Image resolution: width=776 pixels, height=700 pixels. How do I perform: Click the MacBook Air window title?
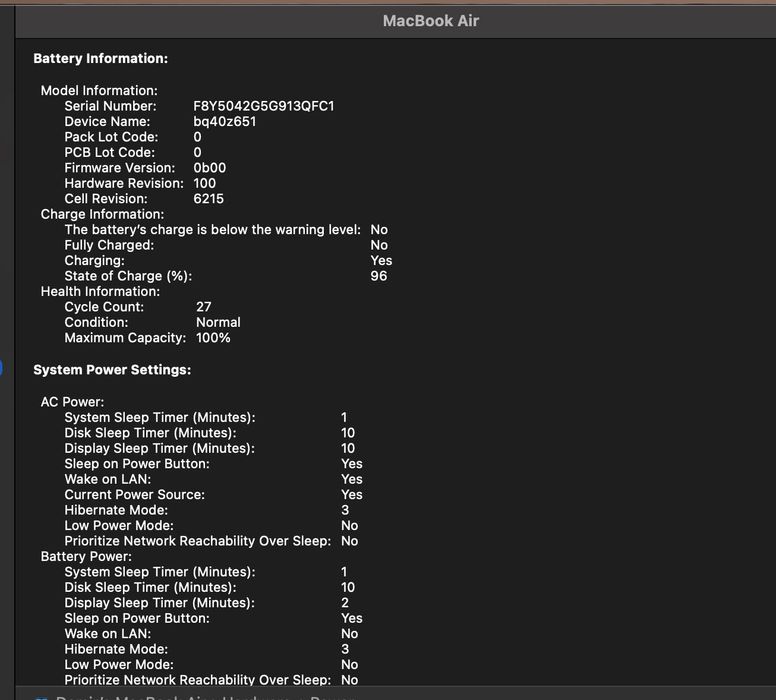tap(431, 21)
